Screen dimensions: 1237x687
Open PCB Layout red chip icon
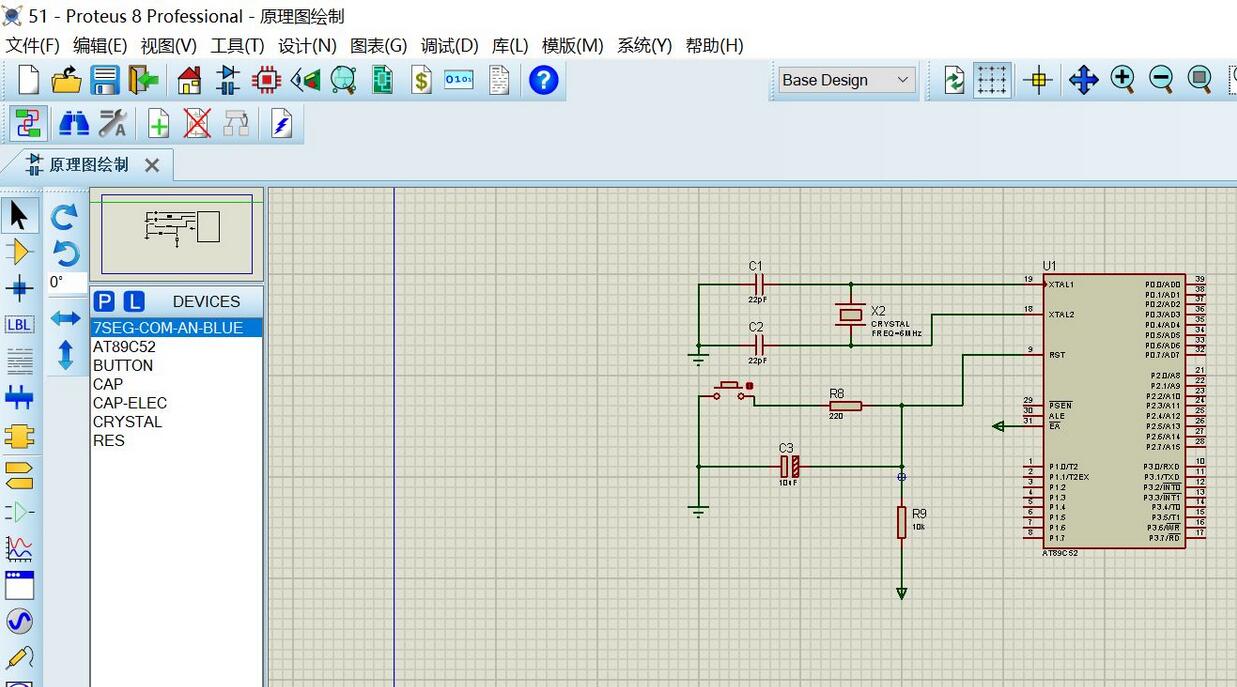pyautogui.click(x=266, y=80)
